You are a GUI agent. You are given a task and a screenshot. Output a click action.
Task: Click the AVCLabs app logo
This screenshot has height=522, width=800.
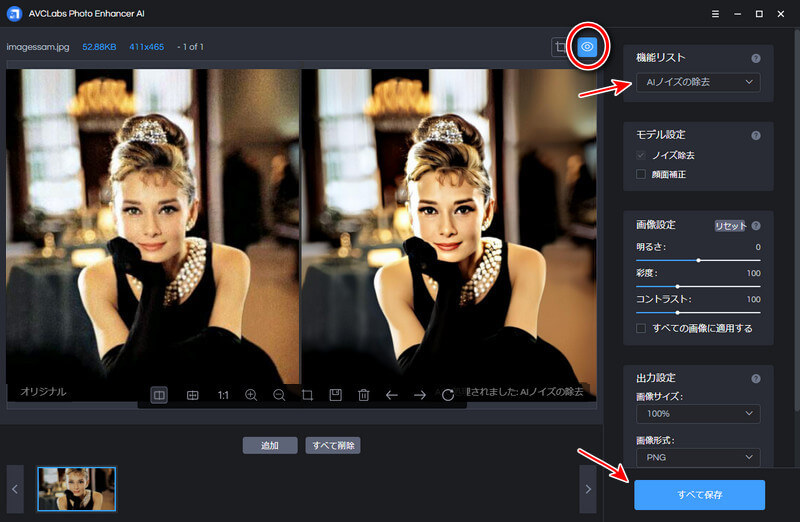(x=14, y=14)
